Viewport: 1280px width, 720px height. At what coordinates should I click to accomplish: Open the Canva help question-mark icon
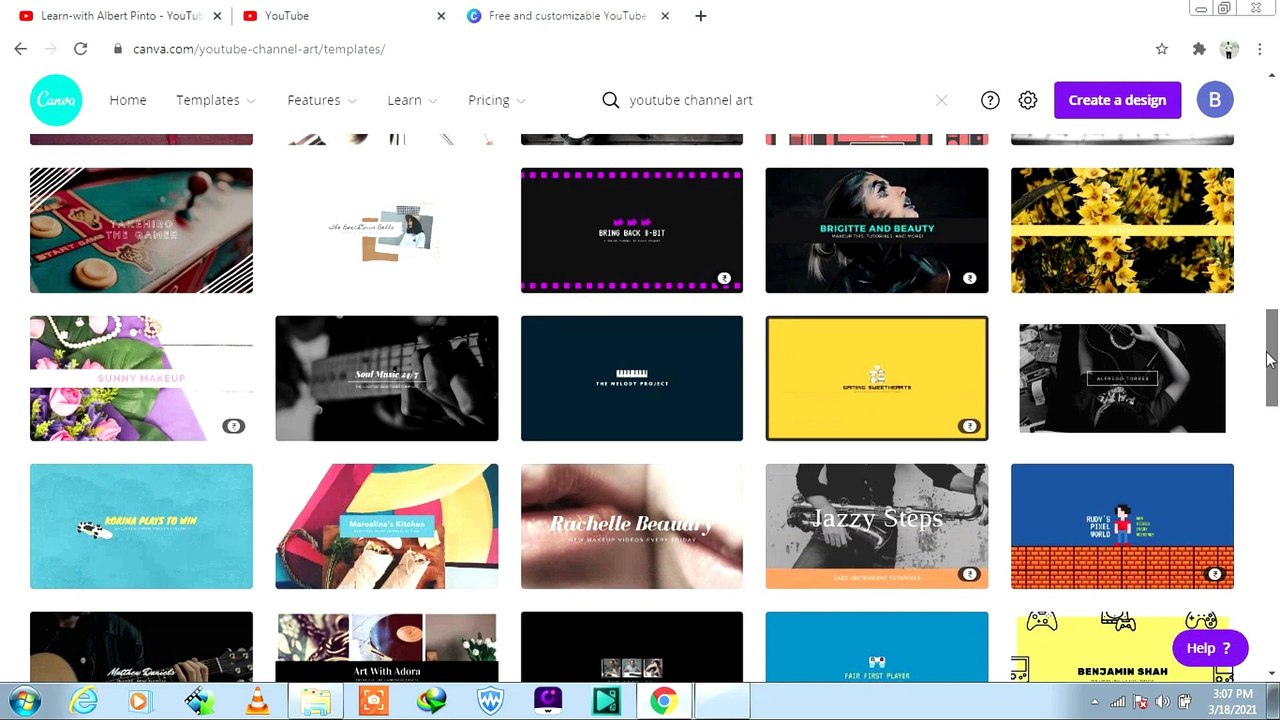click(x=990, y=100)
